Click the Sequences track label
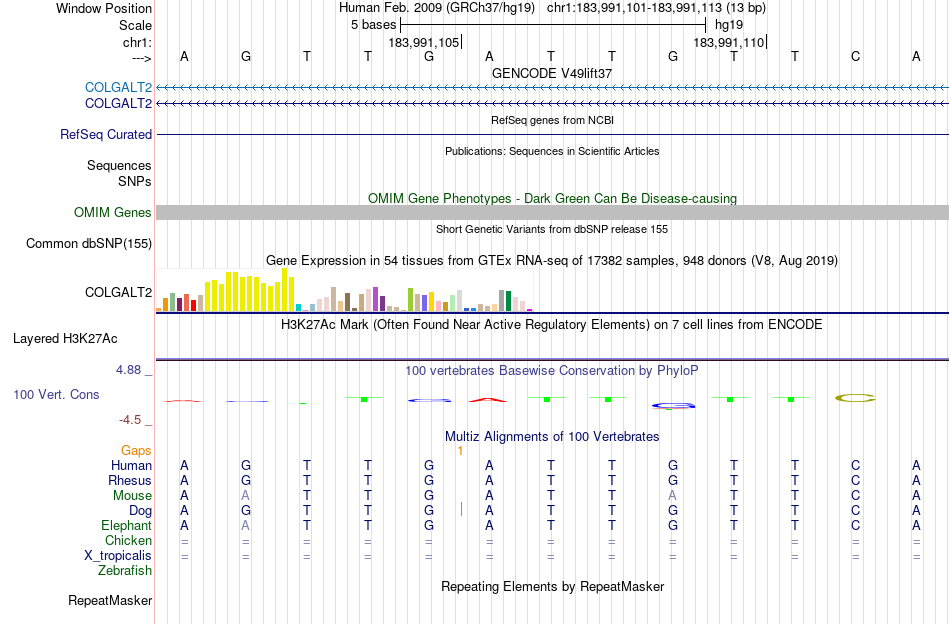 point(119,165)
